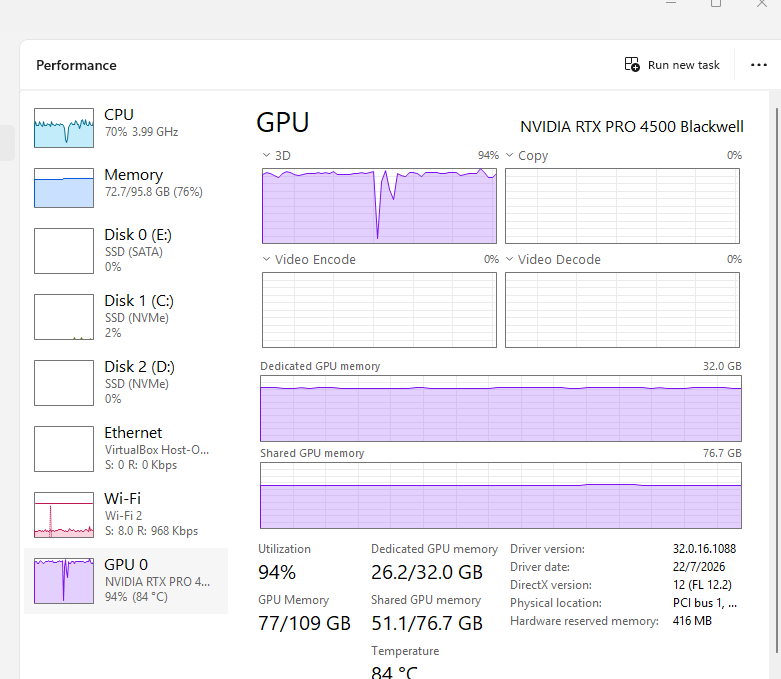Click the 26.2/32.0 GB dedicated memory value
This screenshot has width=781, height=679.
pyautogui.click(x=427, y=572)
